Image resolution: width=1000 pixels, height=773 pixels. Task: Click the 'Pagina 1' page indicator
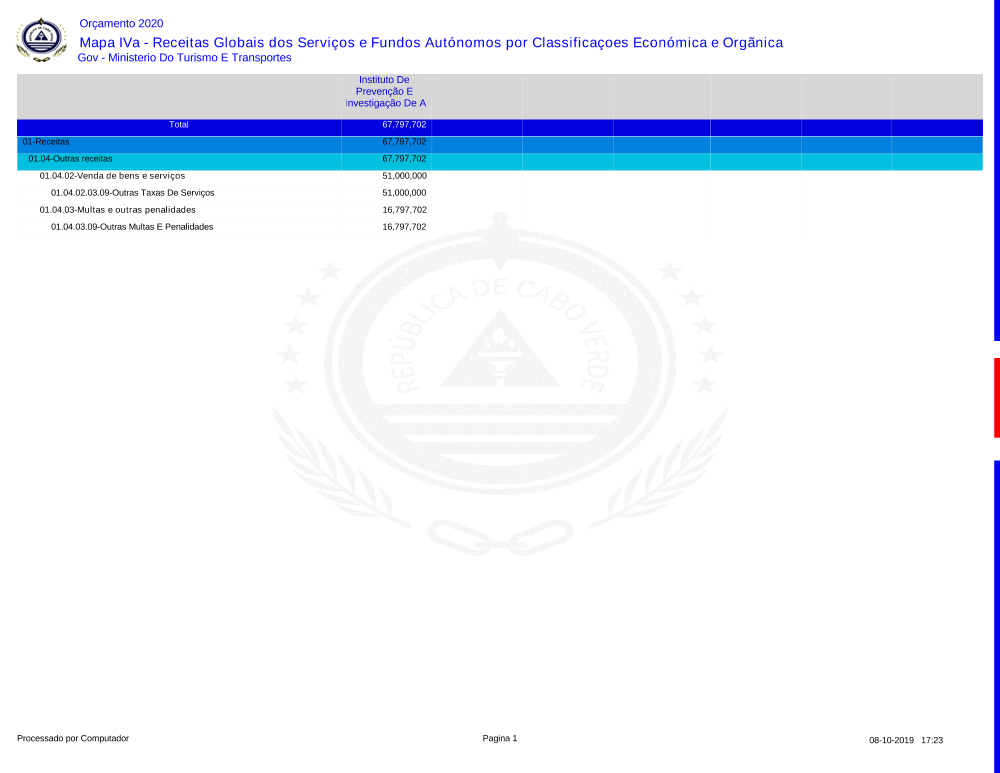[500, 738]
